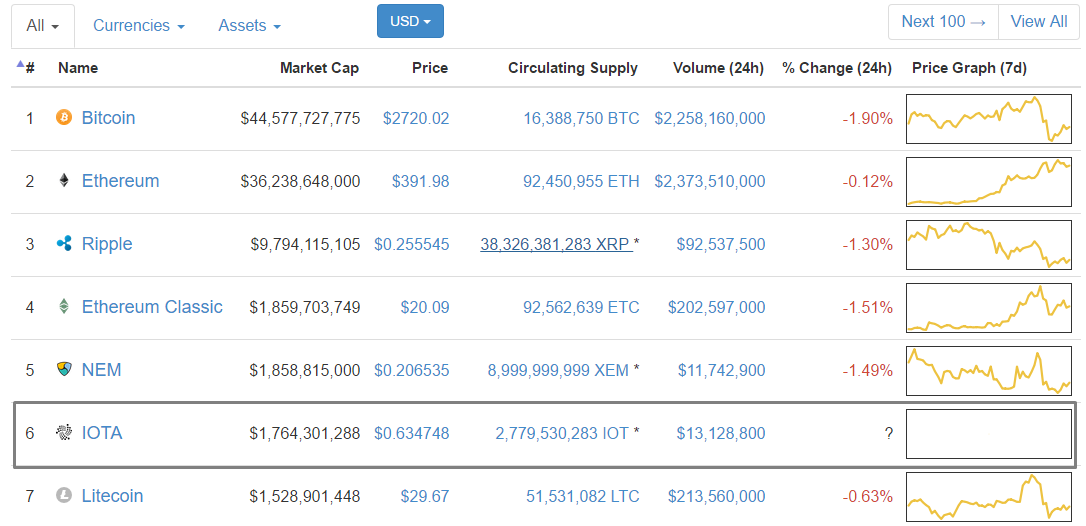This screenshot has height=526, width=1086.
Task: Open Ripple 7d price graph
Action: [989, 245]
